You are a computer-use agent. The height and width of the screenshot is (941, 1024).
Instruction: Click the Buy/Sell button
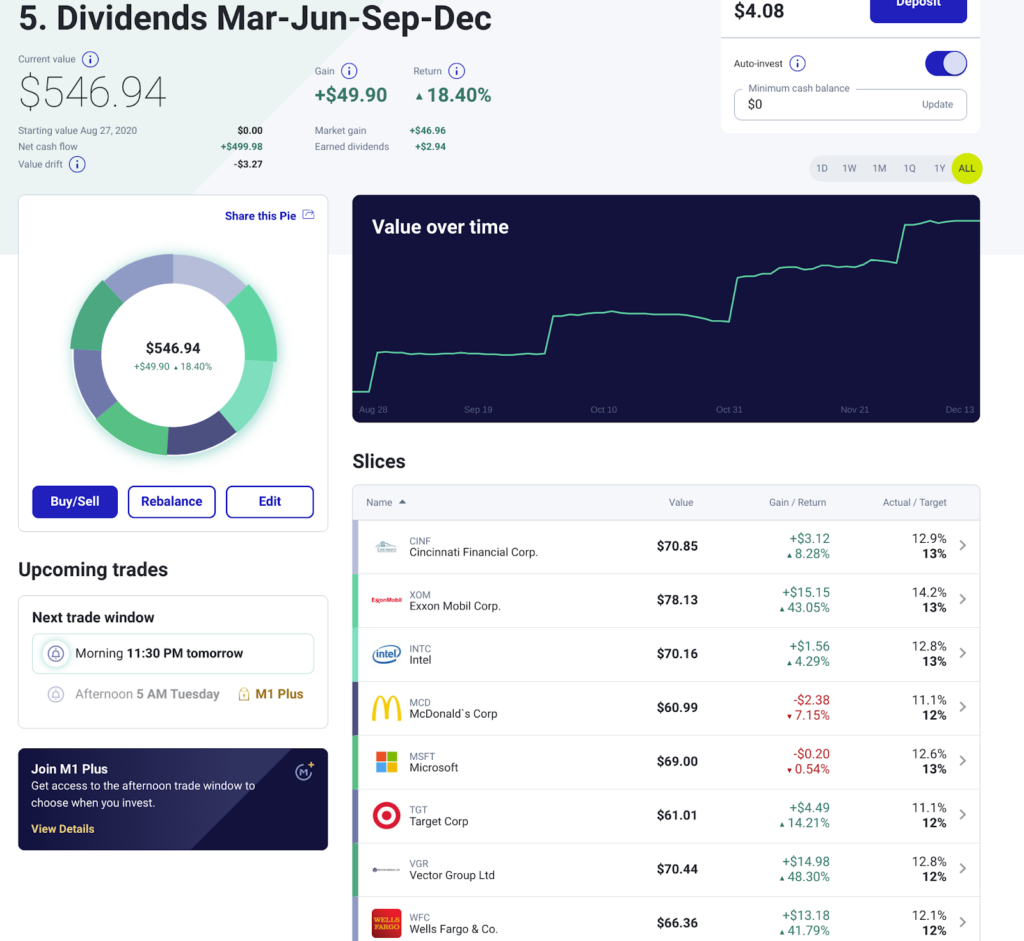[75, 502]
